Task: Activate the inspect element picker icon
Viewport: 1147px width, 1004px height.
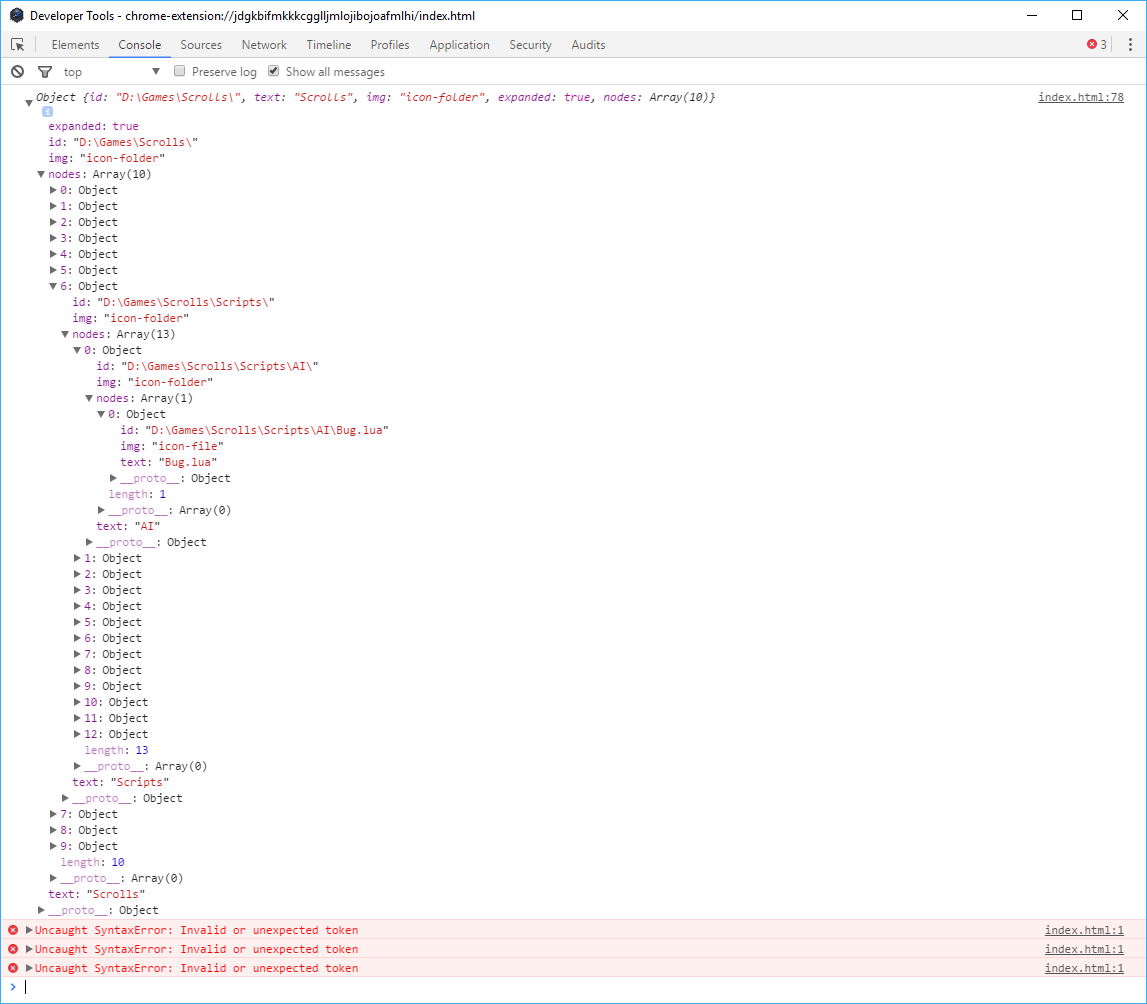Action: tap(18, 45)
